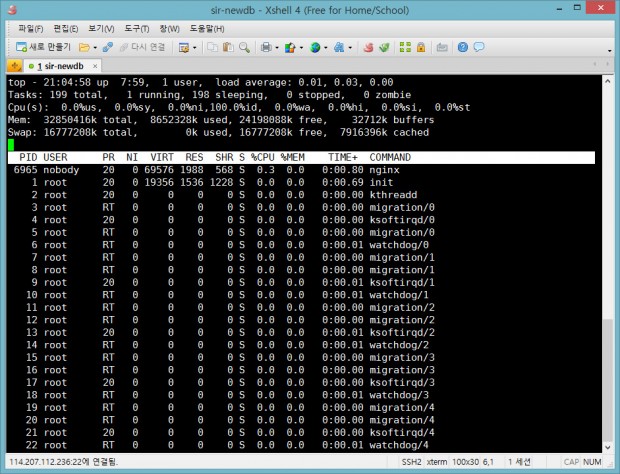
Task: Click the globe encoding icon
Action: coord(314,47)
